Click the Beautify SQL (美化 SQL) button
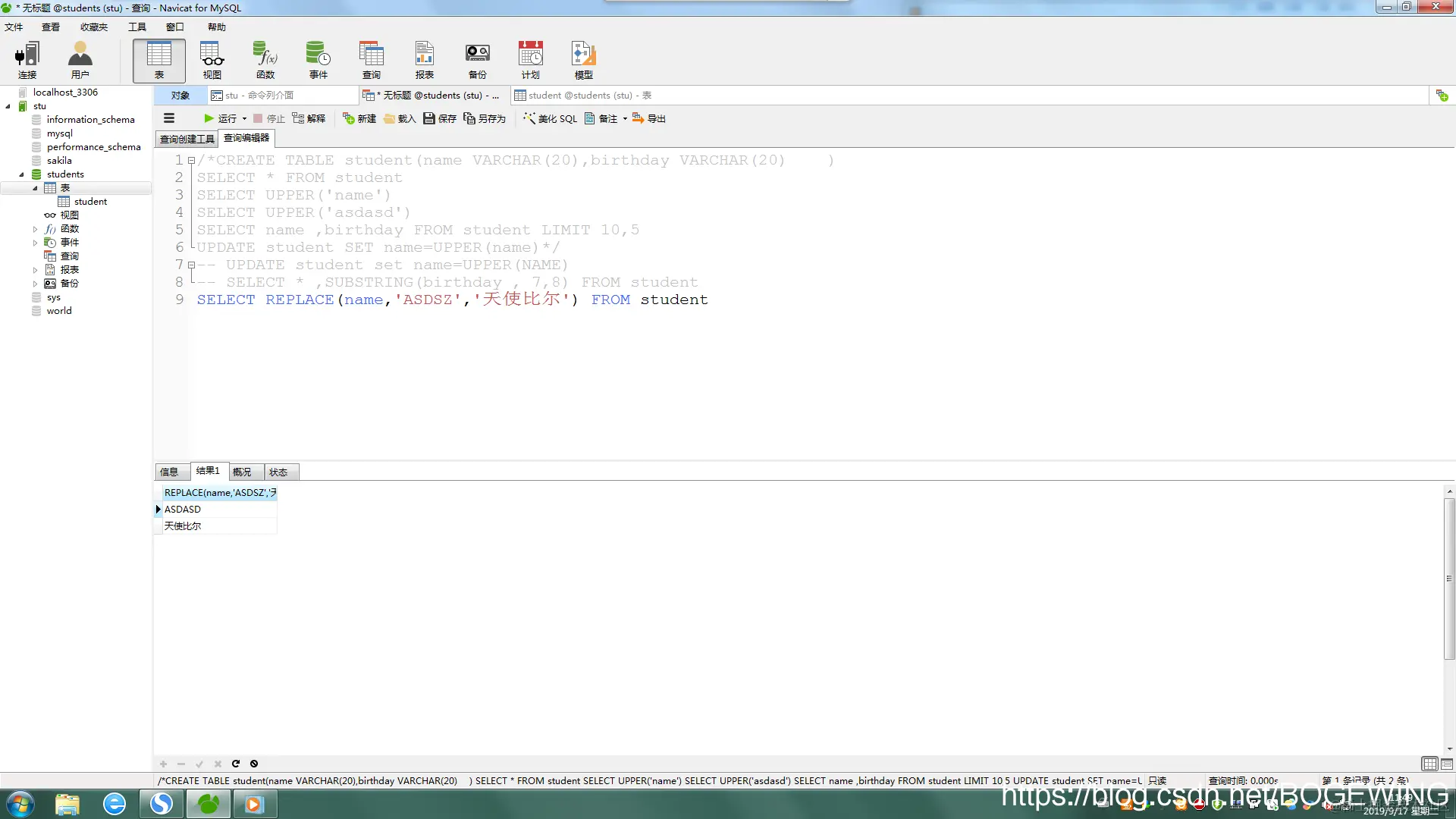Image resolution: width=1456 pixels, height=819 pixels. pos(550,118)
